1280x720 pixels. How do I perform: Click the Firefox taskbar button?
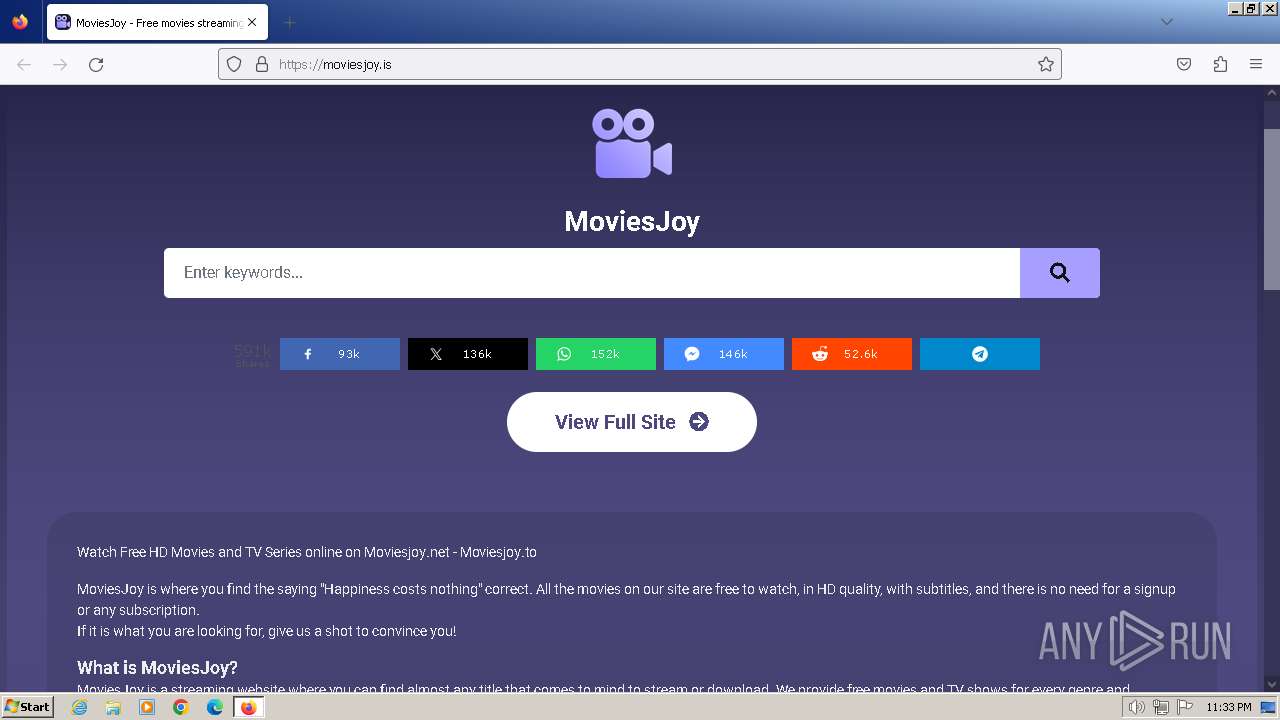(249, 707)
